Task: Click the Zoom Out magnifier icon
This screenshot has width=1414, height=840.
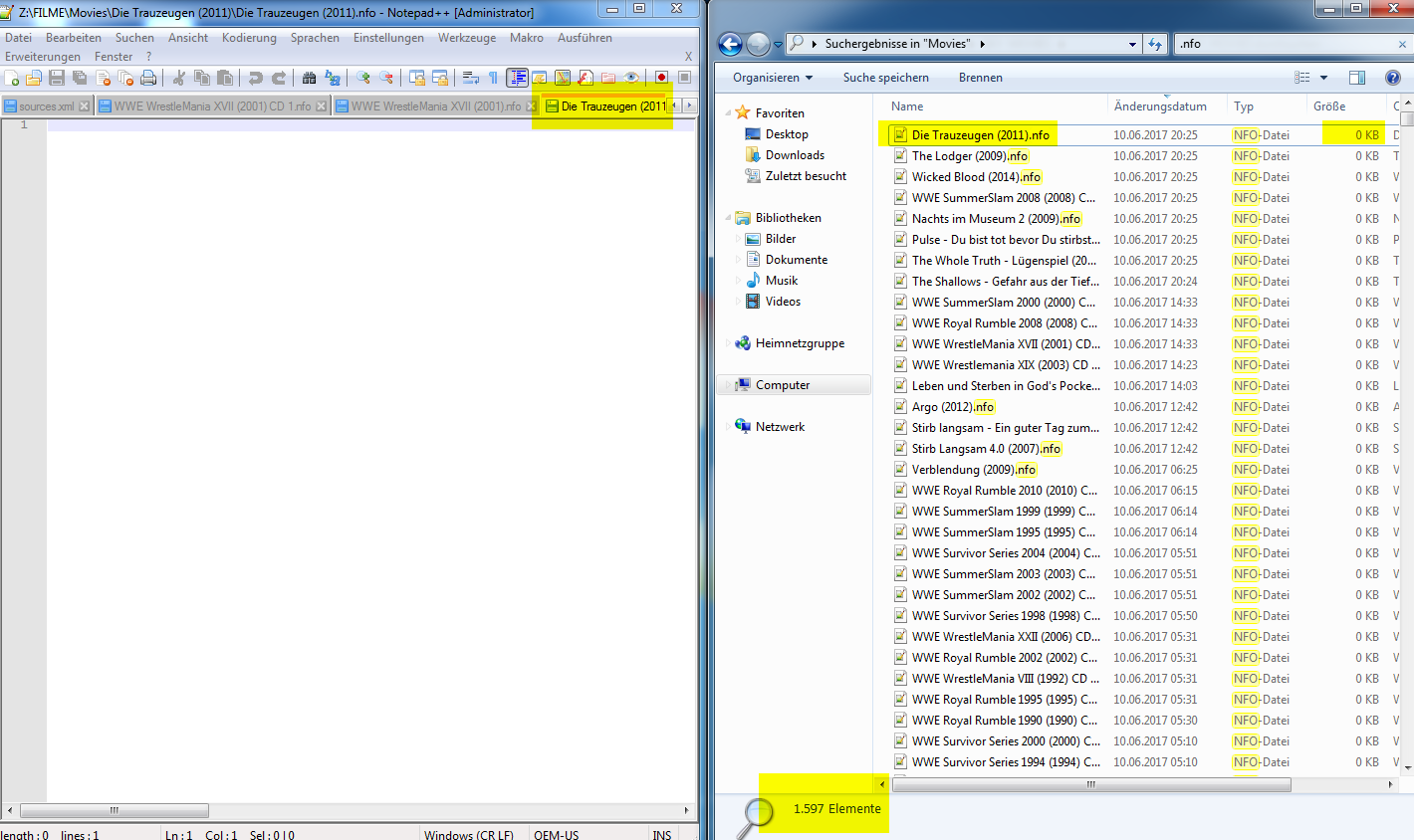Action: pos(386,78)
